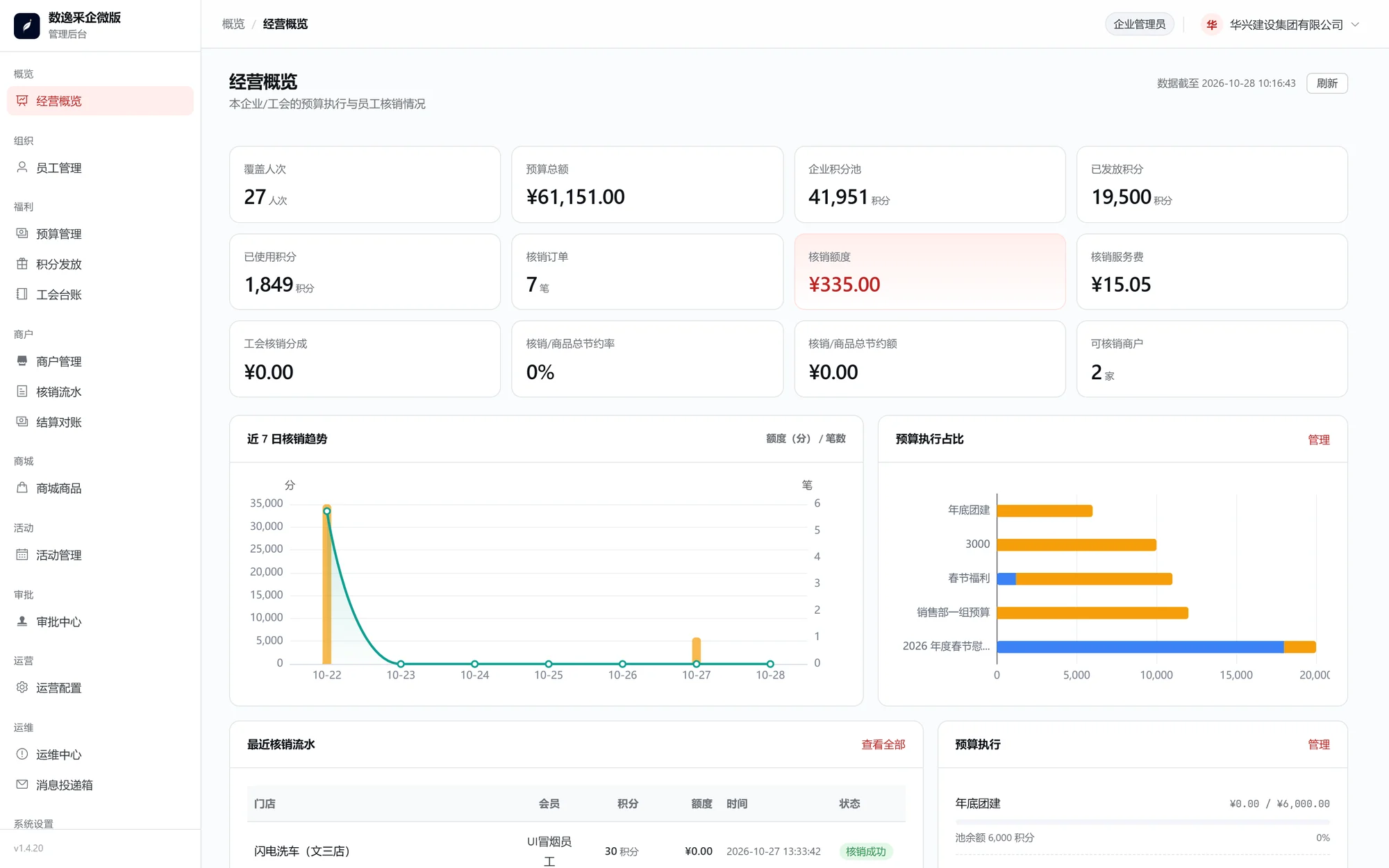1389x868 pixels.
Task: Click the 运营配置 gear icon
Action: point(22,687)
